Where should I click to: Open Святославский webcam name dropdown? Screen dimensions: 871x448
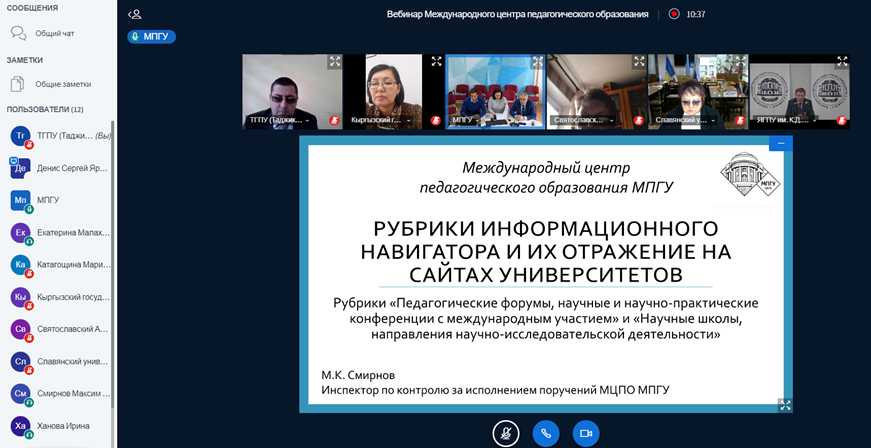coord(584,120)
